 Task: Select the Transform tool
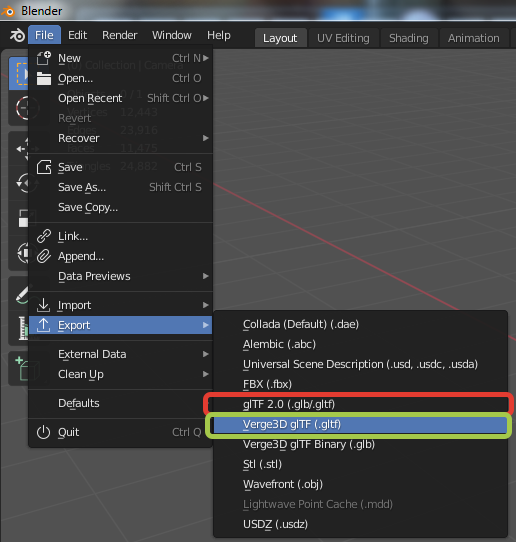19,253
